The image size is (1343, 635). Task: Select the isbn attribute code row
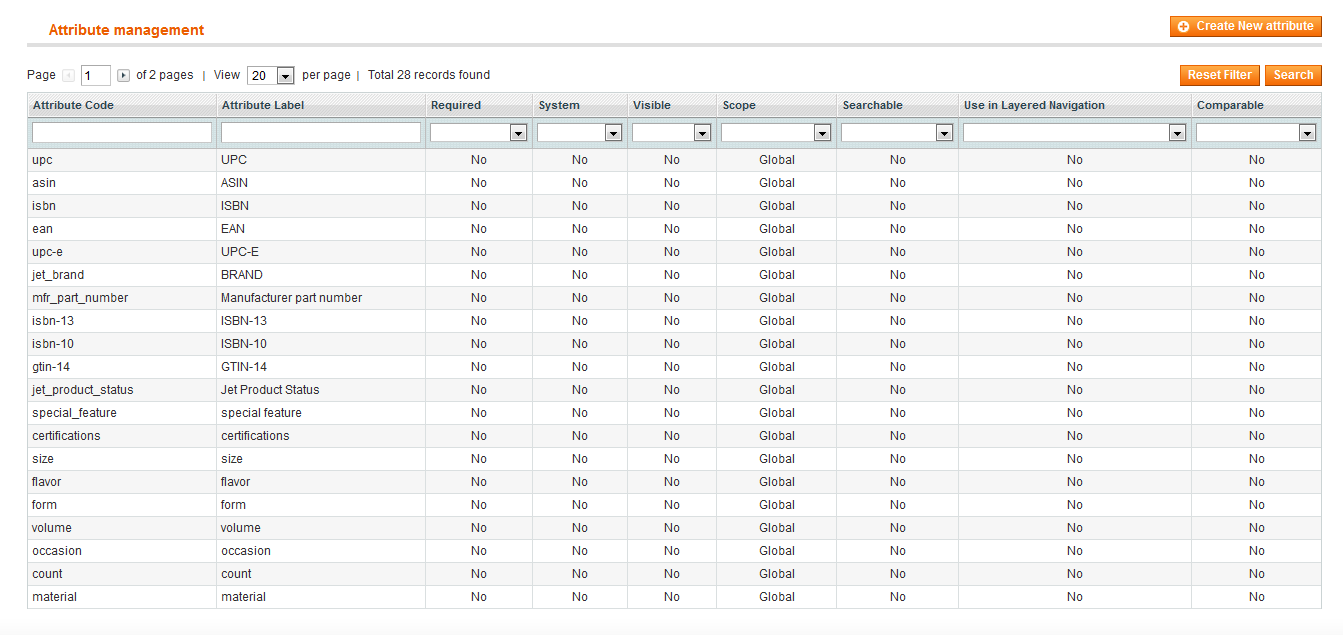coord(674,206)
